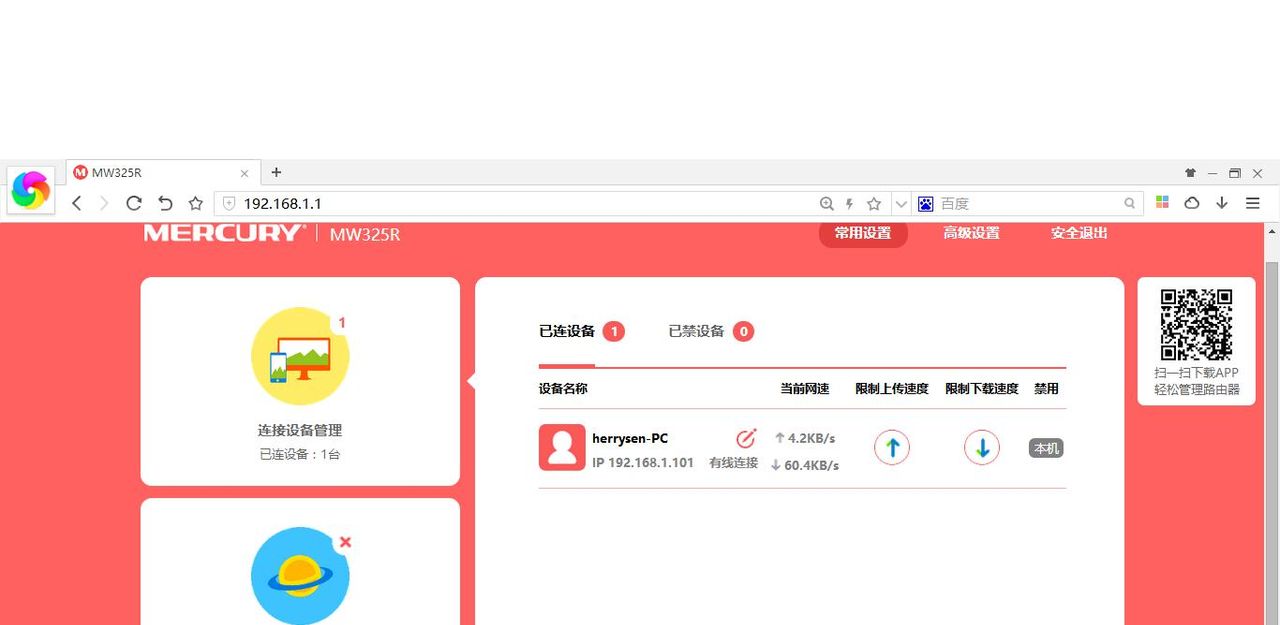Close the MW325R tab

click(245, 173)
